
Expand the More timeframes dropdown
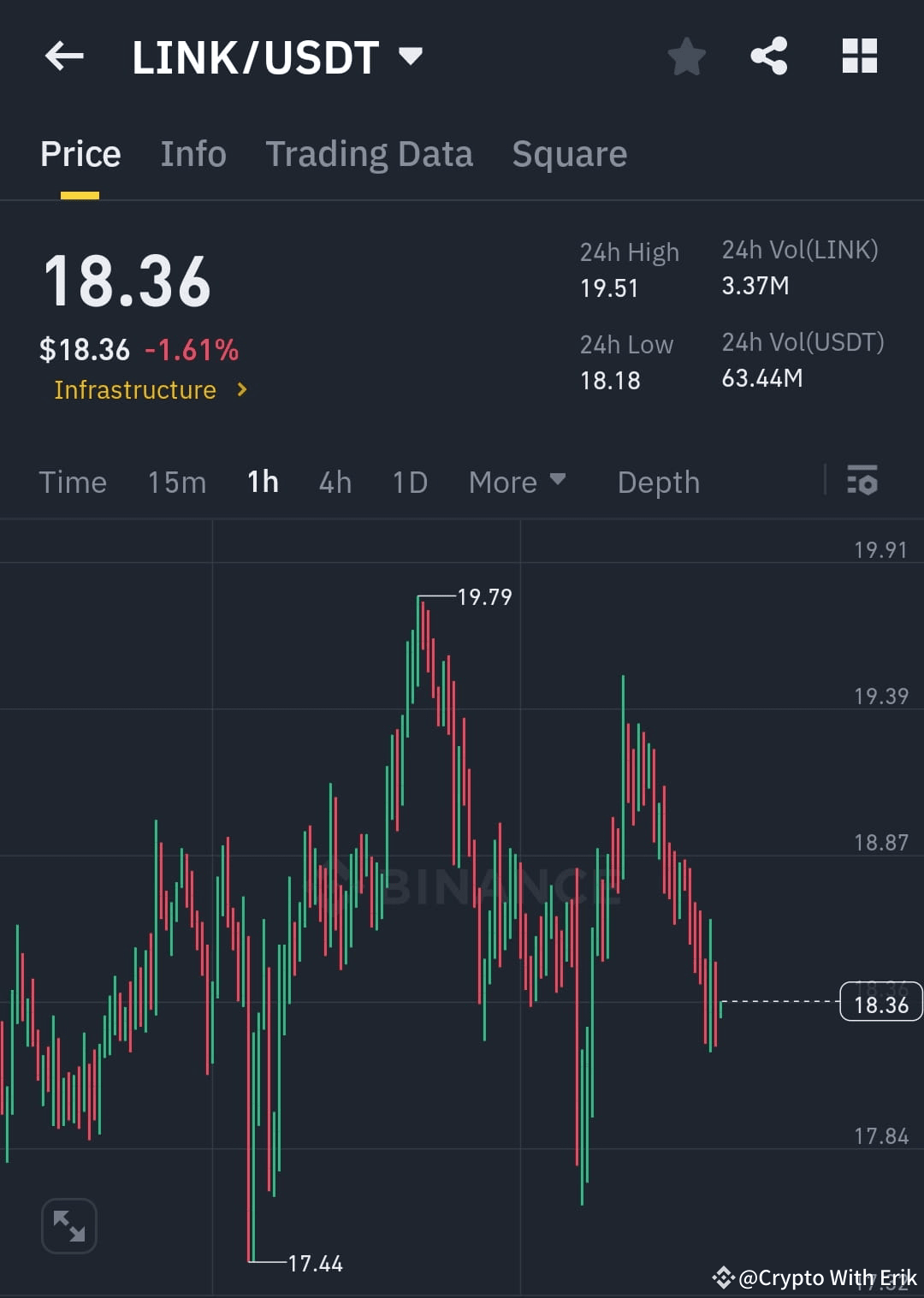coord(516,482)
